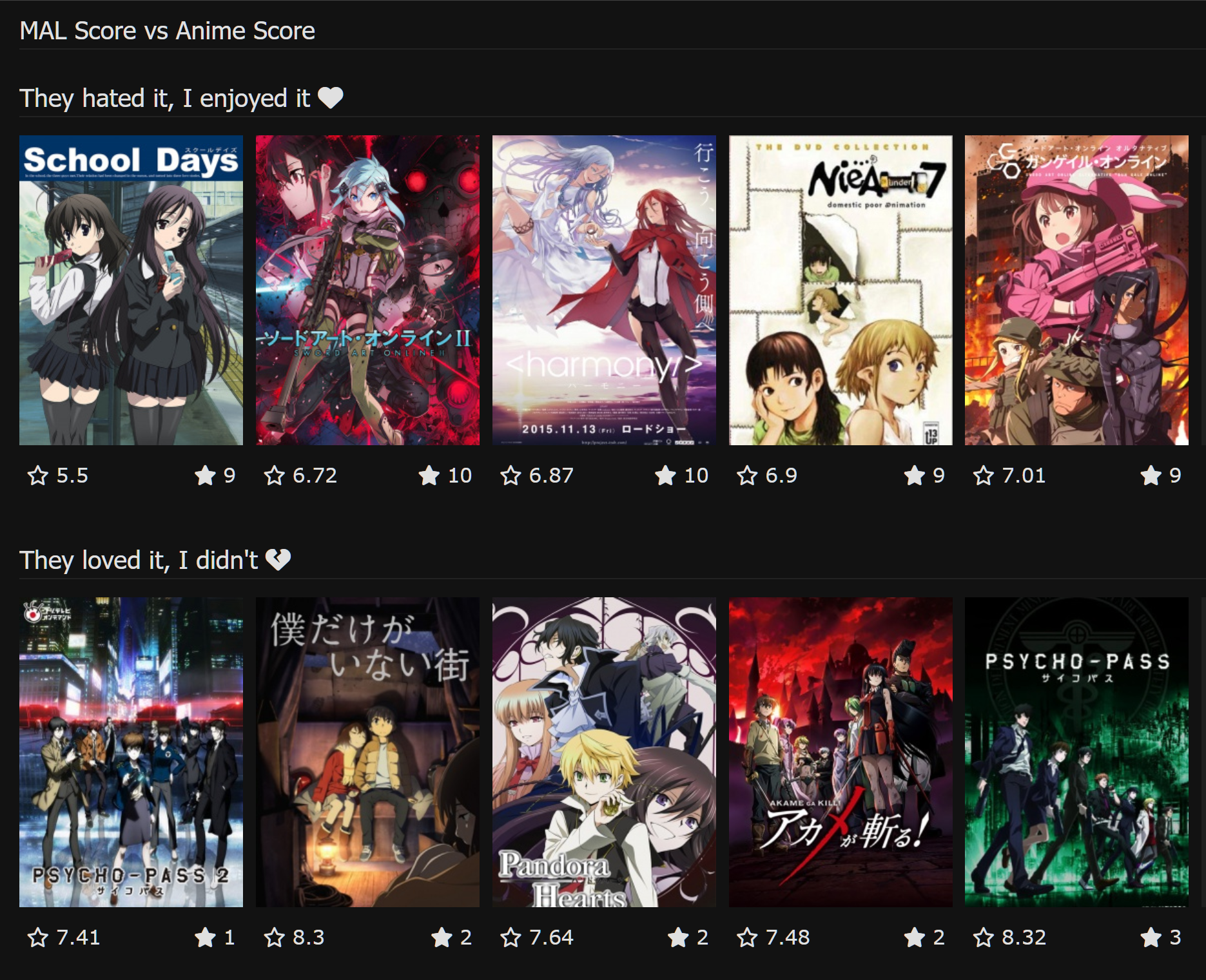This screenshot has width=1206, height=980.
Task: Select the MAL score 6.9
Action: pos(782,476)
